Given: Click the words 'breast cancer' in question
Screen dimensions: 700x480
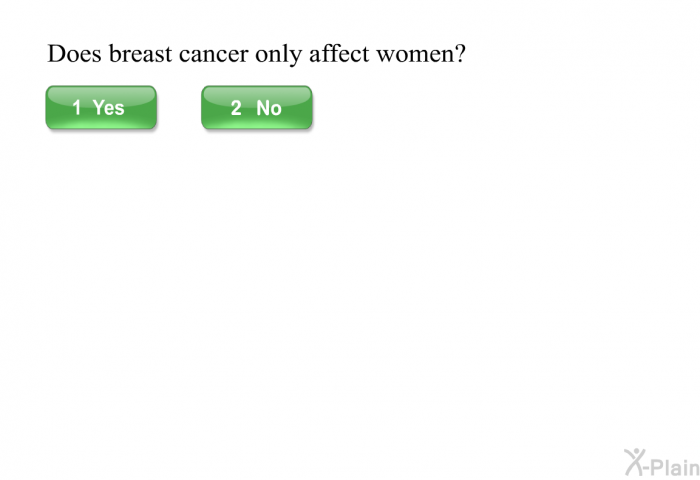Looking at the screenshot, I should (179, 54).
